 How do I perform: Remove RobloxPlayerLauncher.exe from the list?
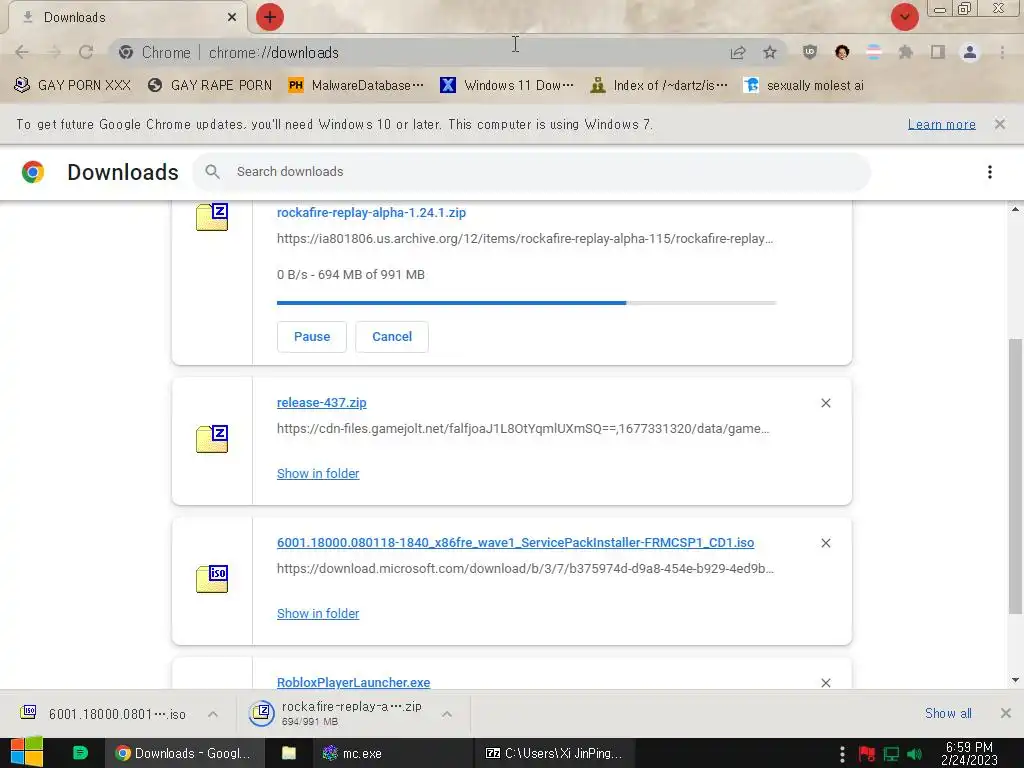[x=825, y=682]
